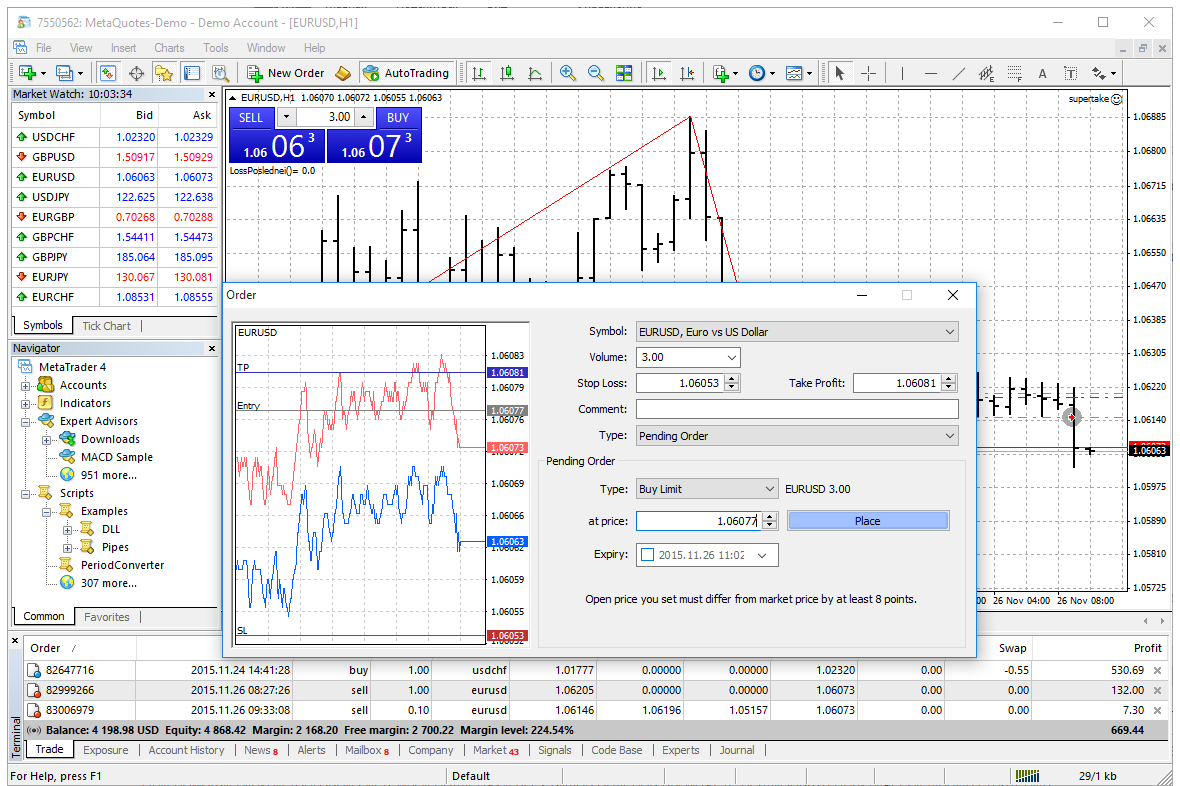Open the File menu
The width and height of the screenshot is (1180, 786).
(x=44, y=48)
